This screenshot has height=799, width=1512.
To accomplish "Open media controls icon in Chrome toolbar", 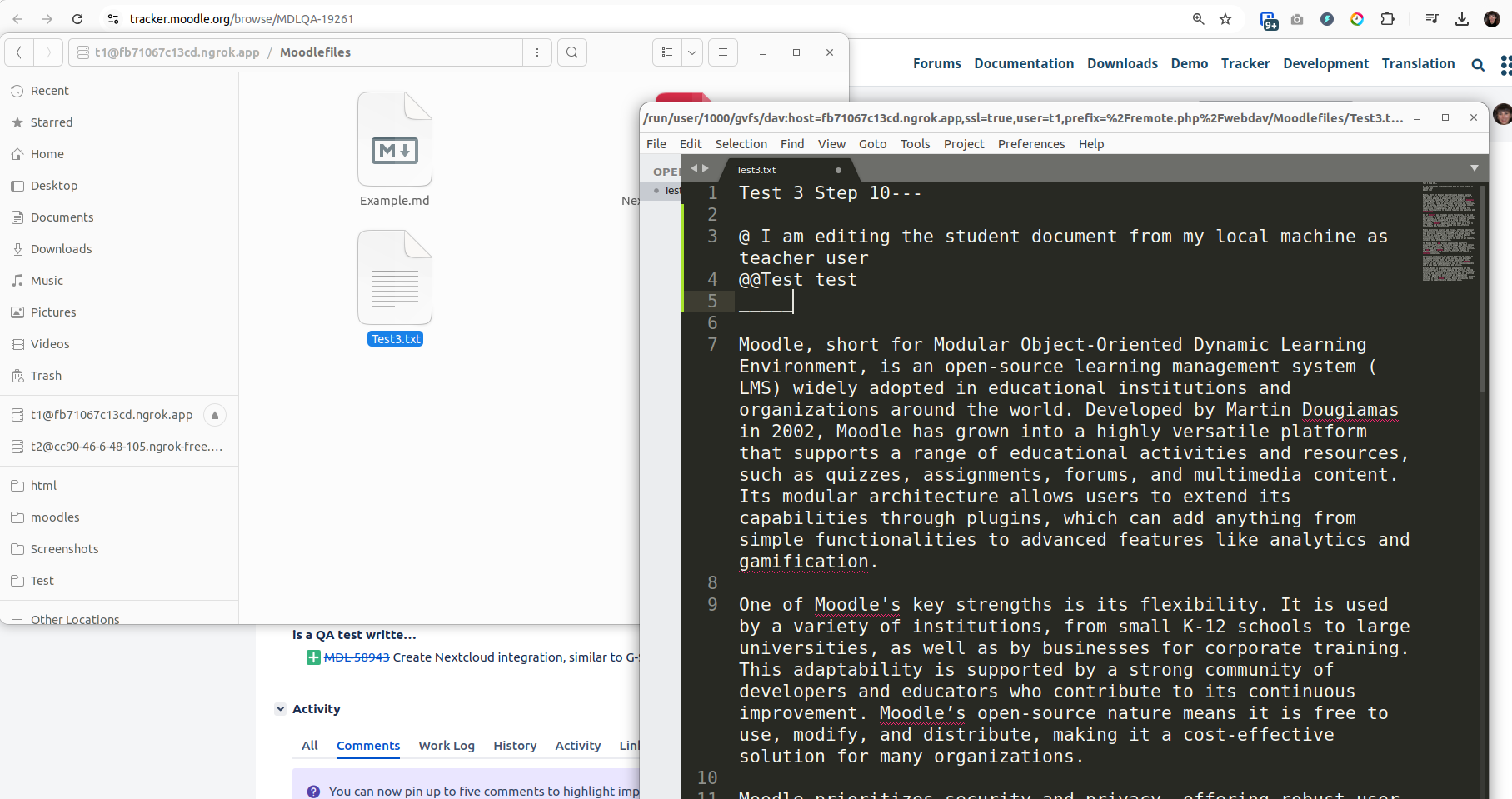I will 1432,18.
